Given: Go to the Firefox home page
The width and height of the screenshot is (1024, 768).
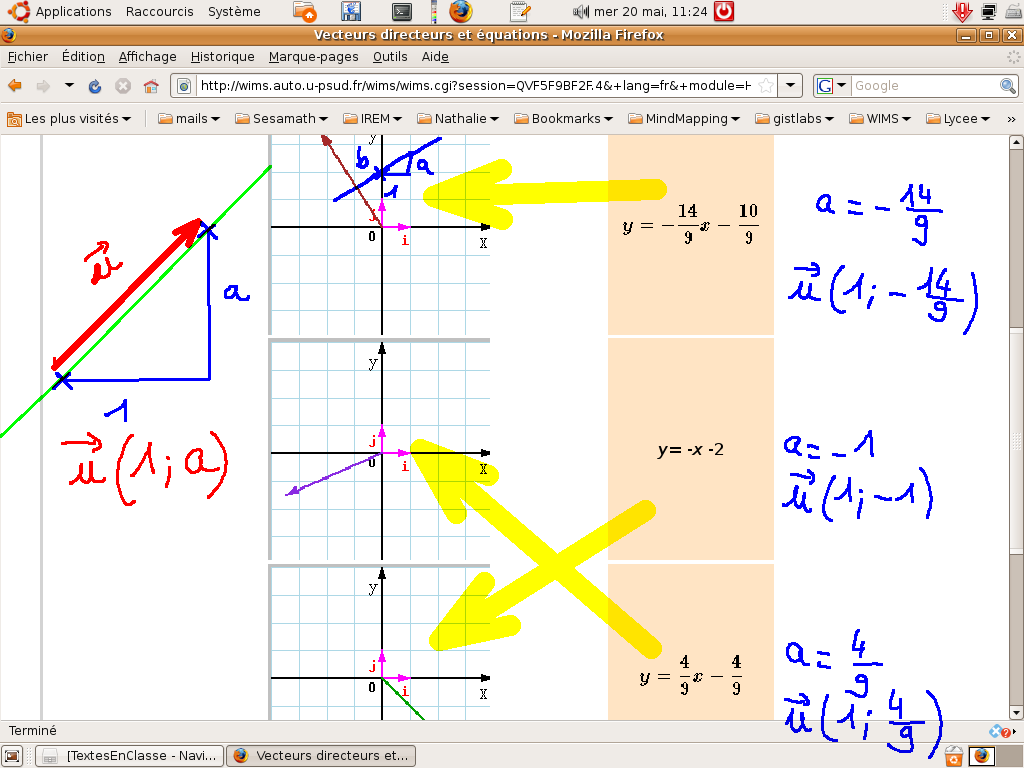Looking at the screenshot, I should (151, 86).
